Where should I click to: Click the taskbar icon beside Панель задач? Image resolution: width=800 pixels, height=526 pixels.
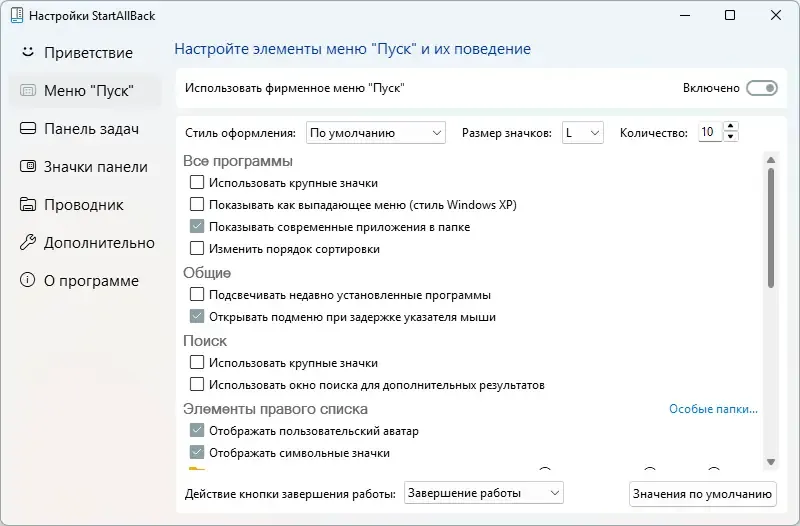28,128
